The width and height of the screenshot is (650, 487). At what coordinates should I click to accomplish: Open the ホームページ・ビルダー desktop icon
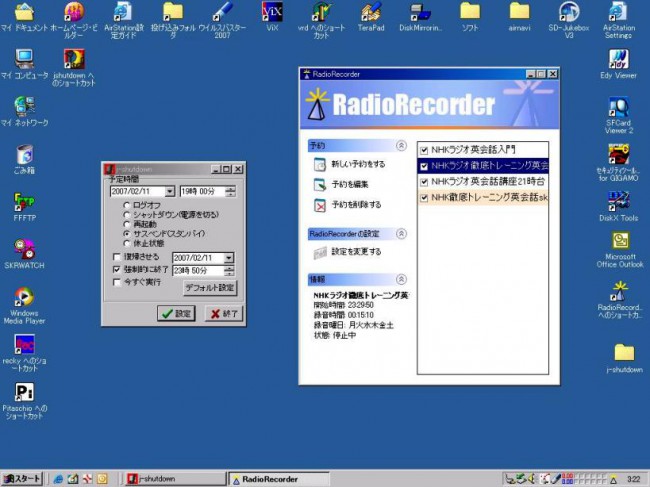click(x=74, y=12)
